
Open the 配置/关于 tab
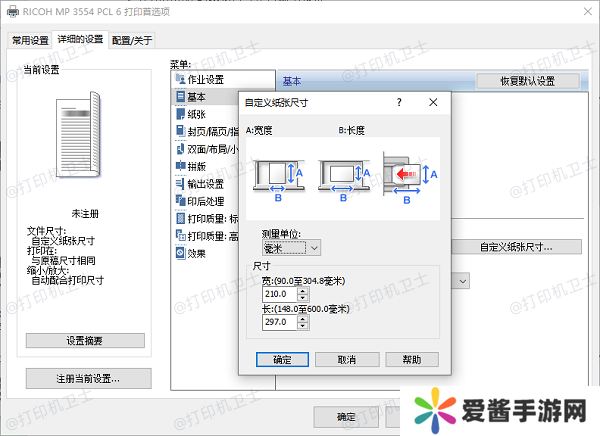click(x=132, y=40)
